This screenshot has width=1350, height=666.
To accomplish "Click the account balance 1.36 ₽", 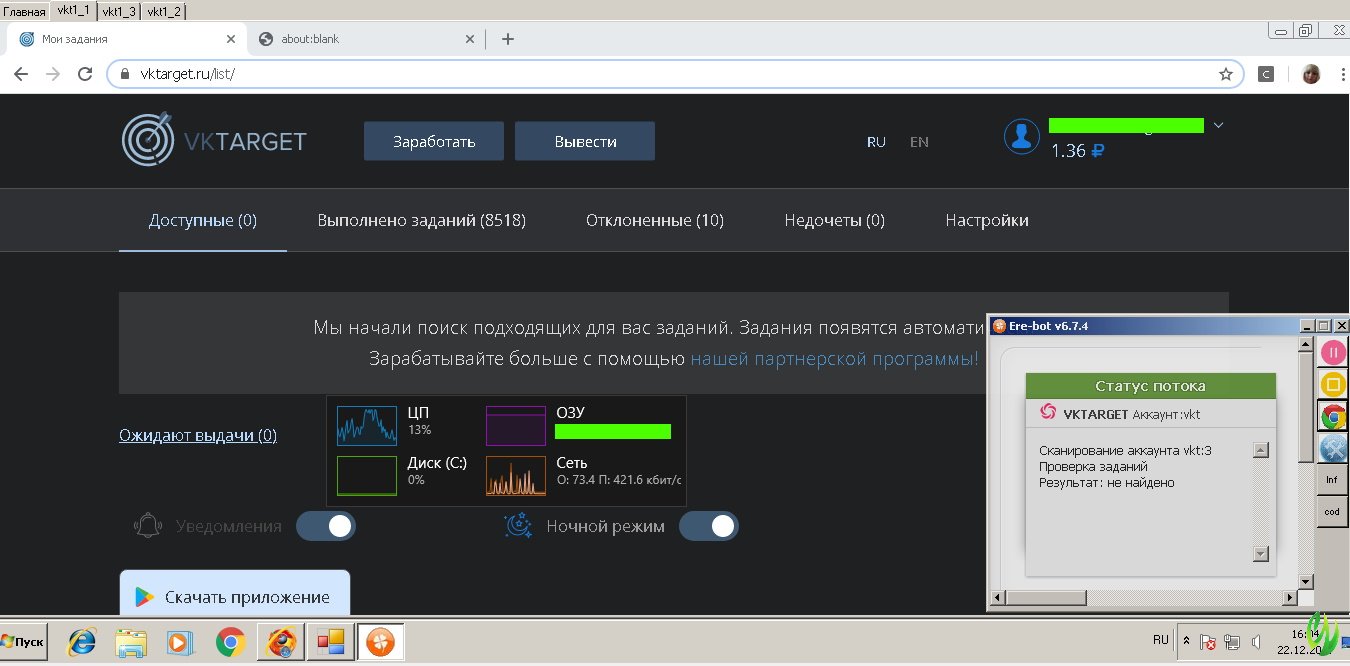I will pos(1077,151).
